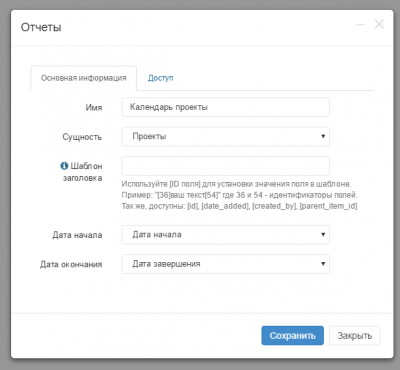The width and height of the screenshot is (400, 370).
Task: Click the Закрыть button
Action: [355, 335]
